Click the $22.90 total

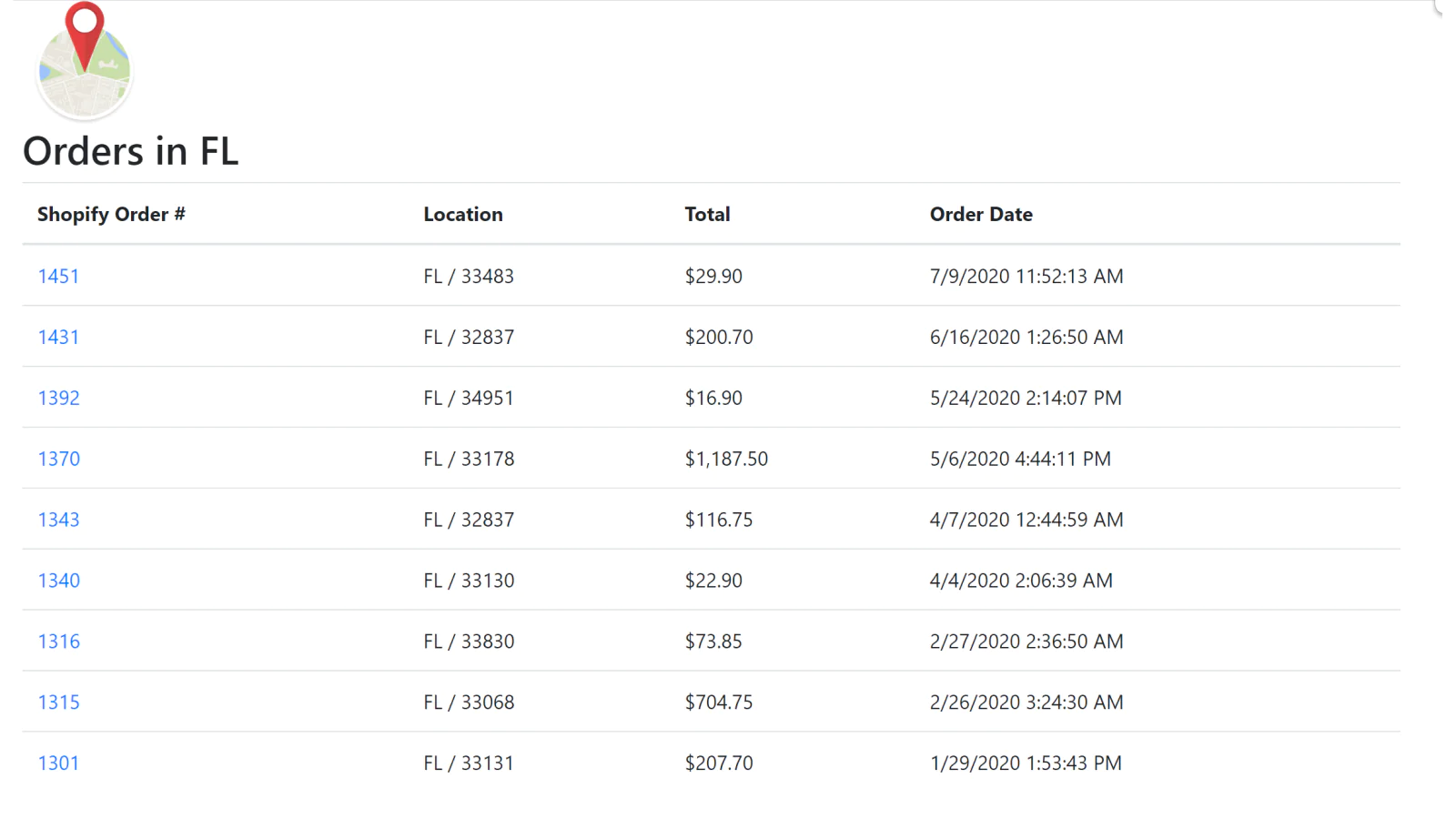point(713,581)
